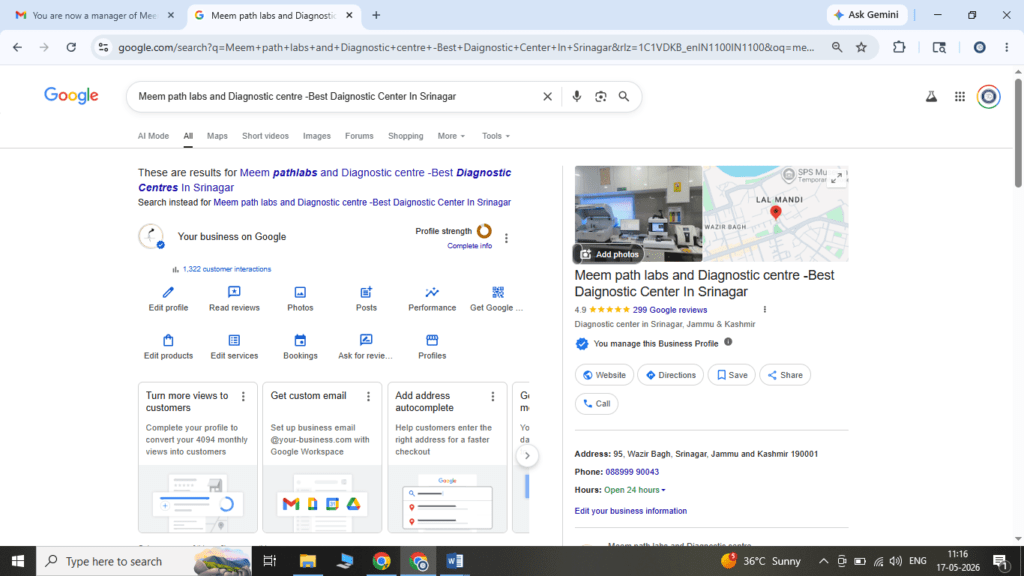Screen dimensions: 1024x576
Task: Open Edit your business information link
Action: (x=630, y=511)
